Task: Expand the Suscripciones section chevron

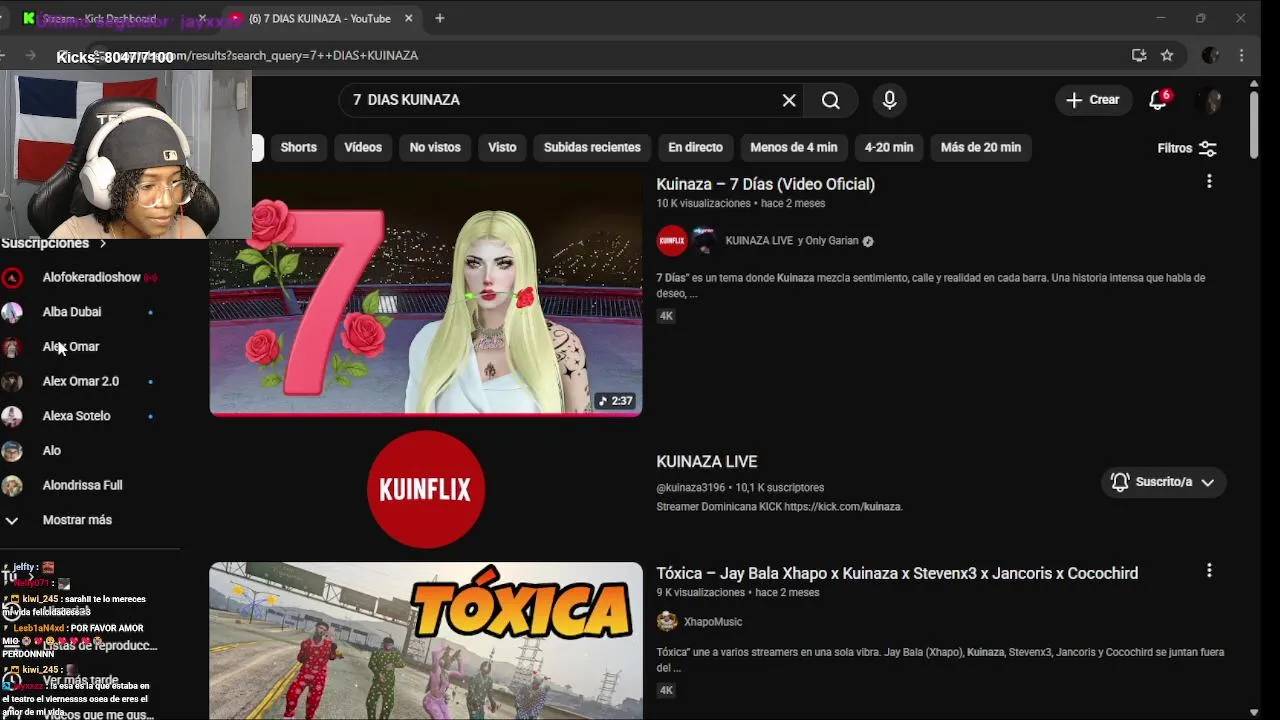Action: 102,243
